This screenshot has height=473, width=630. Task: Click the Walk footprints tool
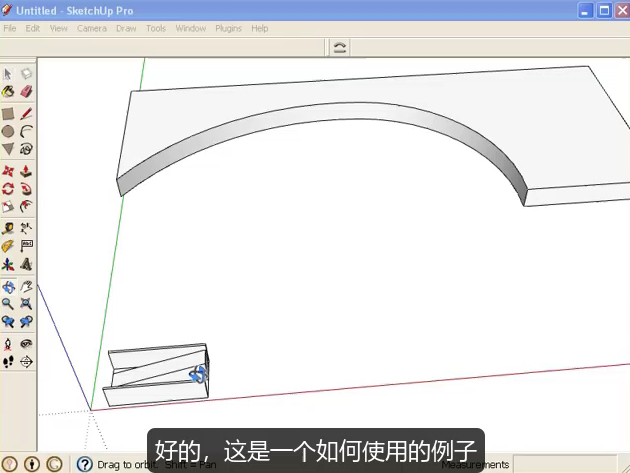point(8,361)
